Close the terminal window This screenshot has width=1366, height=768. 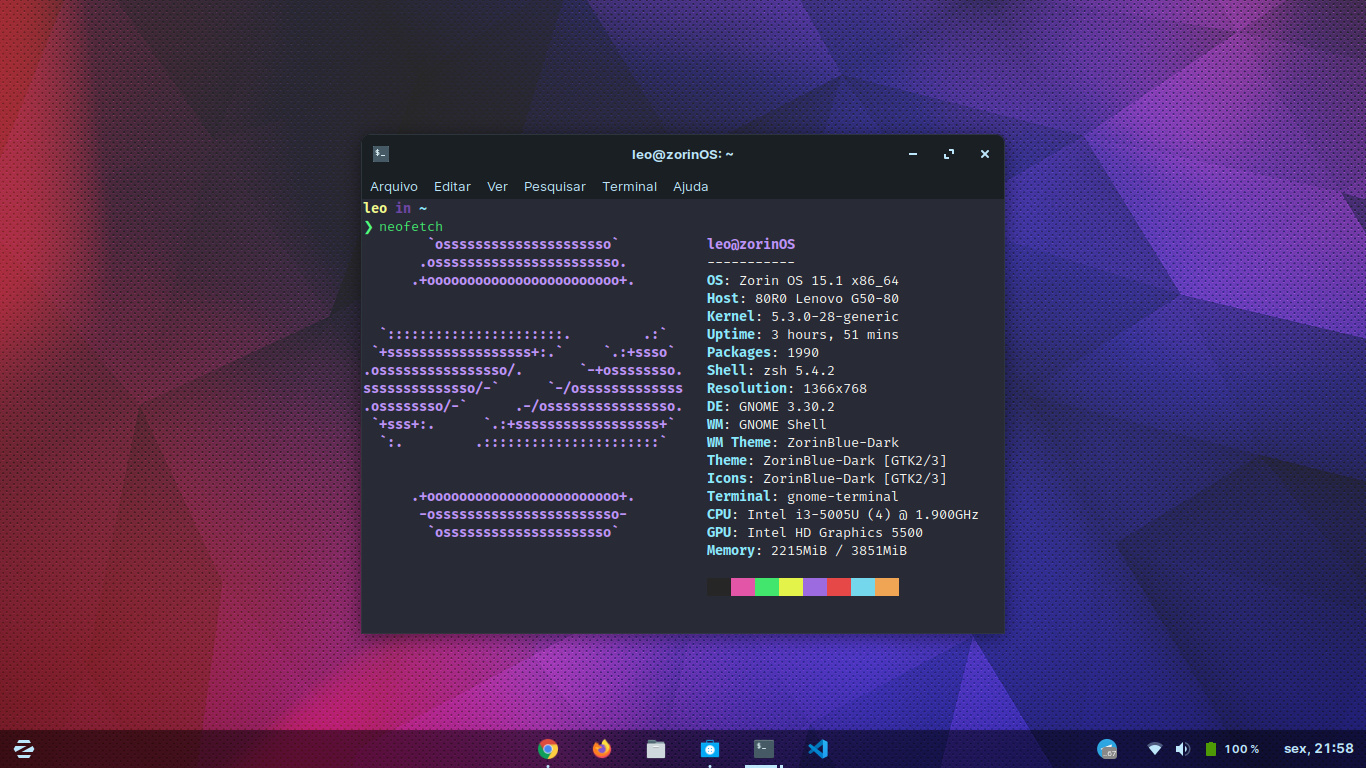tap(985, 154)
